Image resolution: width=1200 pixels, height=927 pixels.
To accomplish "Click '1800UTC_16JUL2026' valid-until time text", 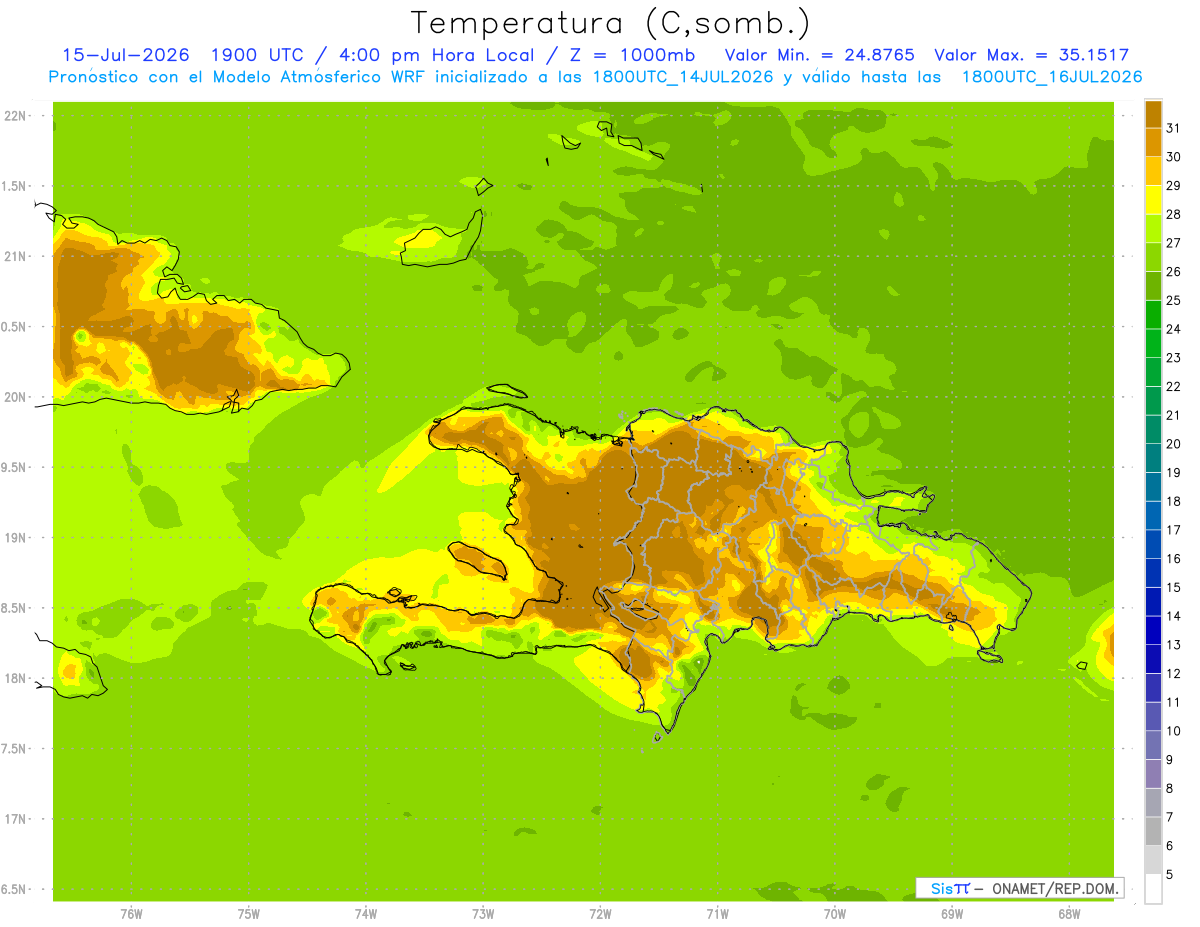I will click(1052, 77).
